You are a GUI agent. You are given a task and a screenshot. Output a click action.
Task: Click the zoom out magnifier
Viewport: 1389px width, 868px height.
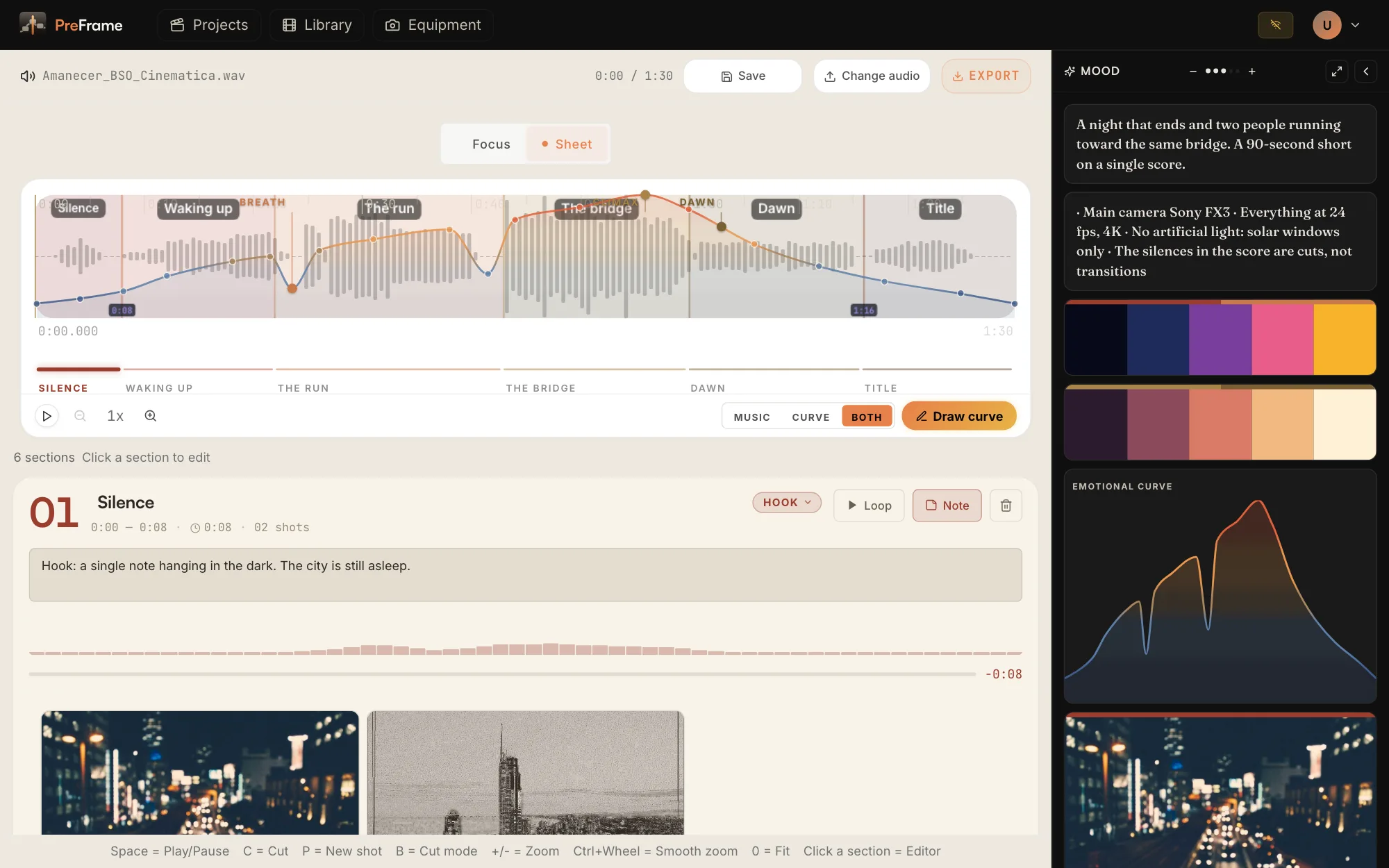tap(80, 416)
